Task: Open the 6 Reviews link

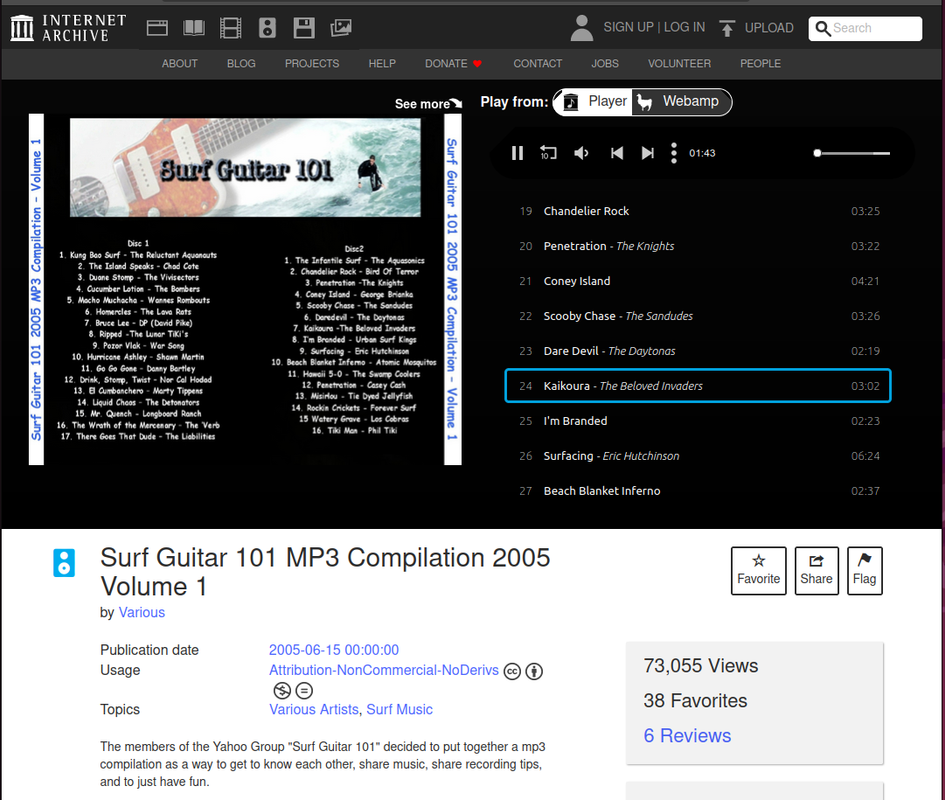Action: coord(687,735)
